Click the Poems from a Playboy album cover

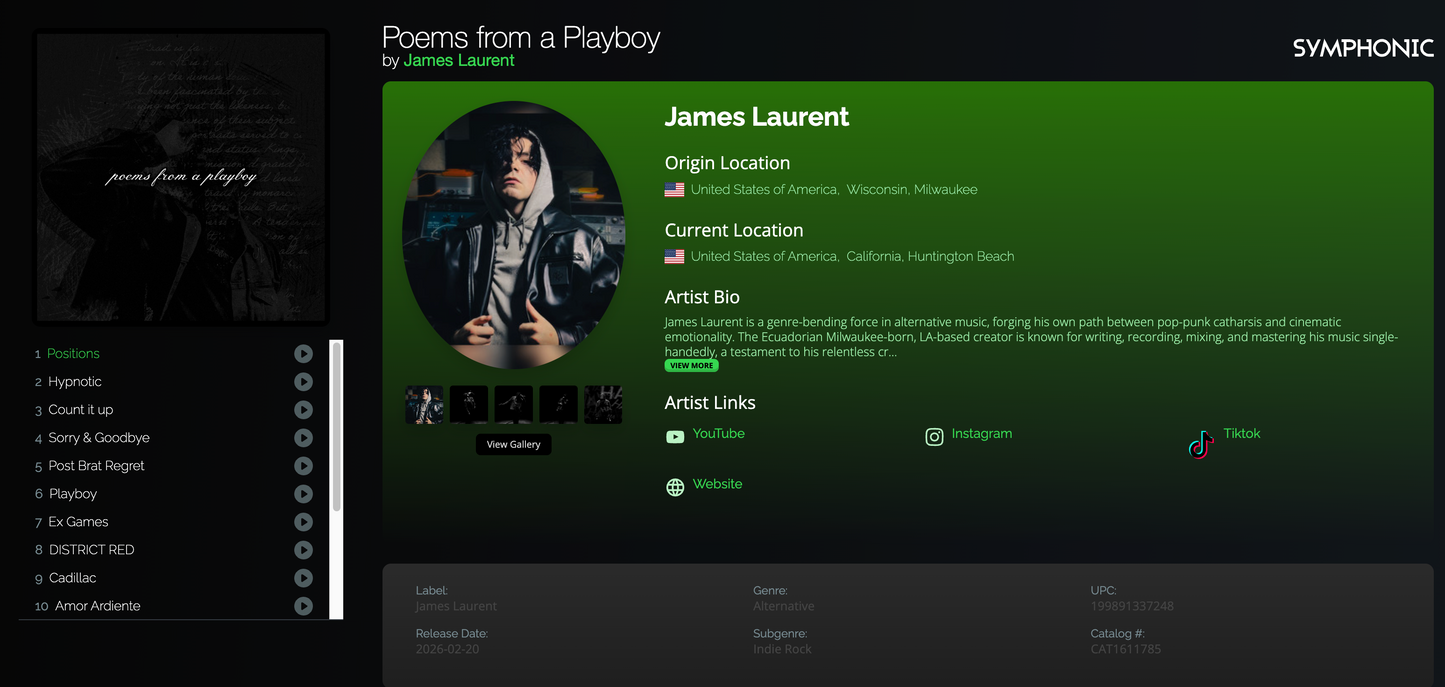pos(181,176)
